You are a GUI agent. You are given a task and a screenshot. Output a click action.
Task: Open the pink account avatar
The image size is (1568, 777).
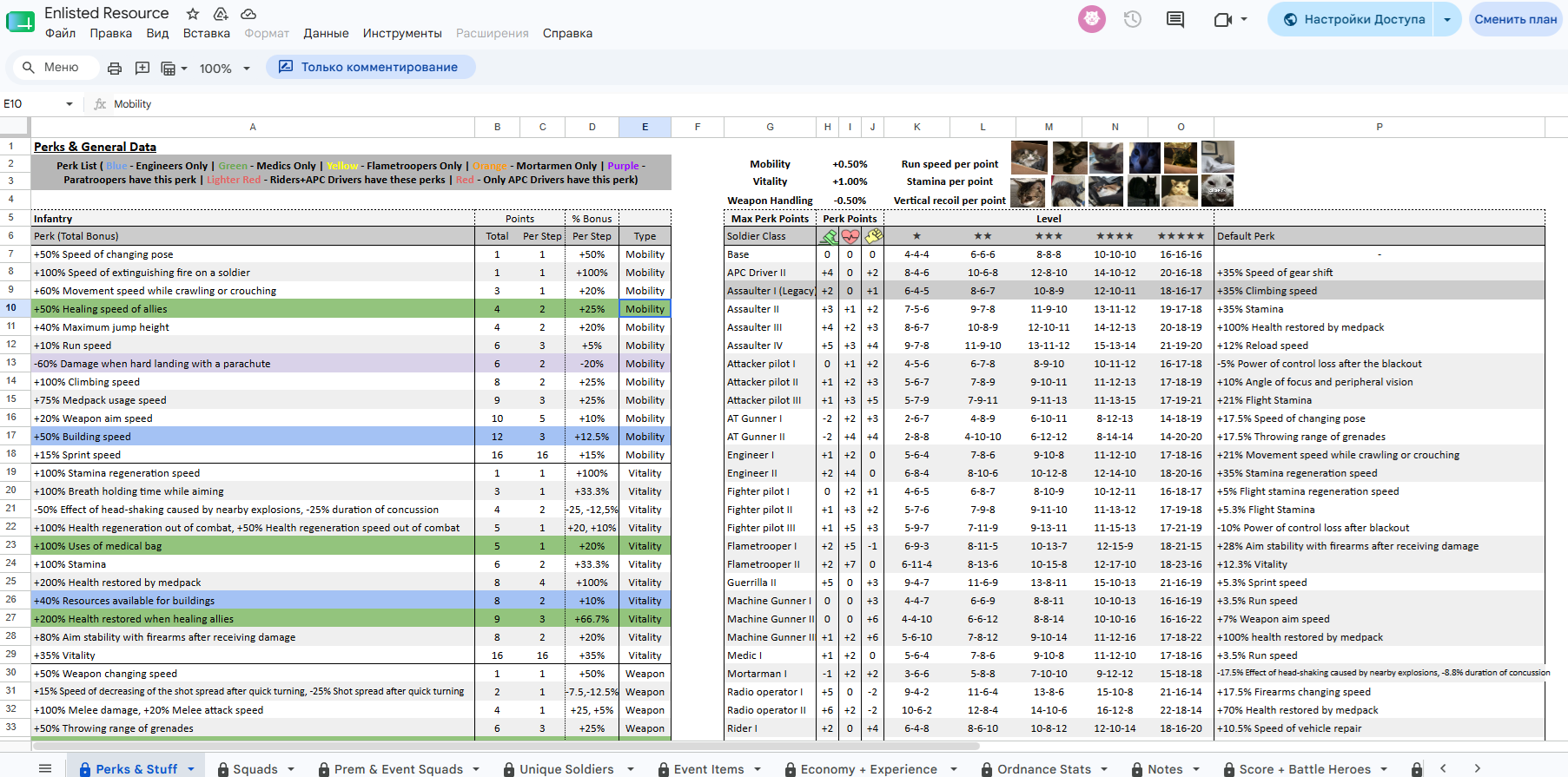pos(1092,19)
